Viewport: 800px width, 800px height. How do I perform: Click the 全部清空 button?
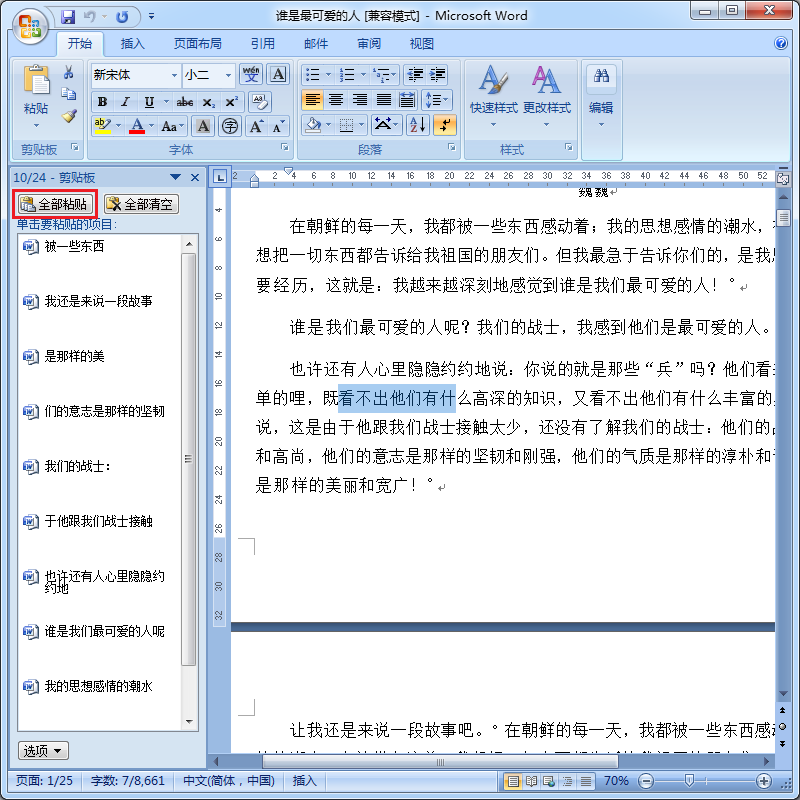coord(141,204)
